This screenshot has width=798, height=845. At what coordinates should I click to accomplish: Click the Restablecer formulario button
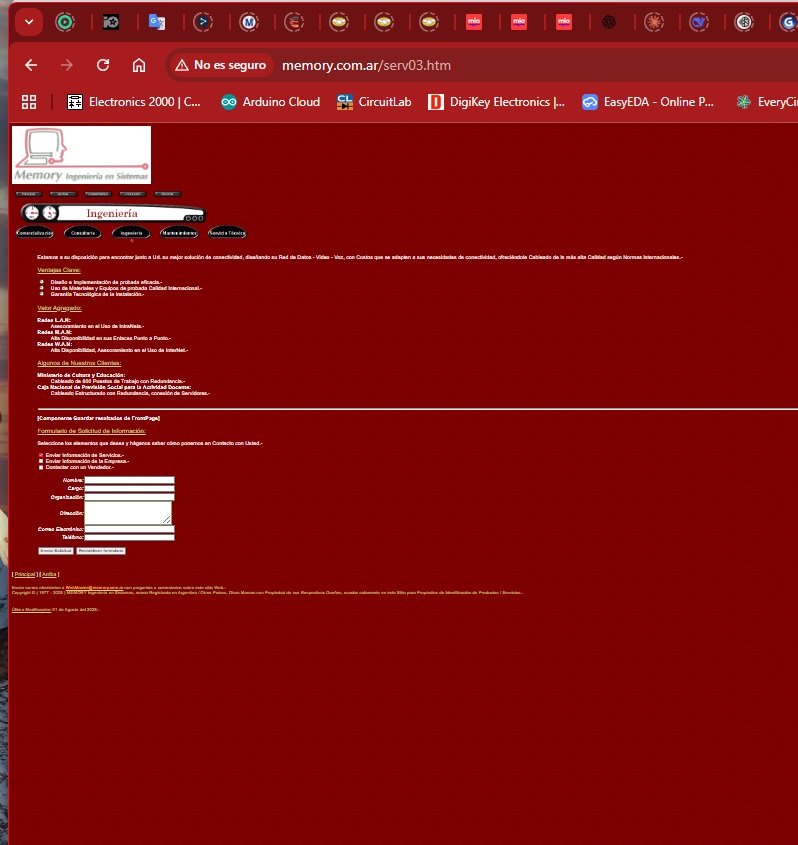tap(101, 551)
